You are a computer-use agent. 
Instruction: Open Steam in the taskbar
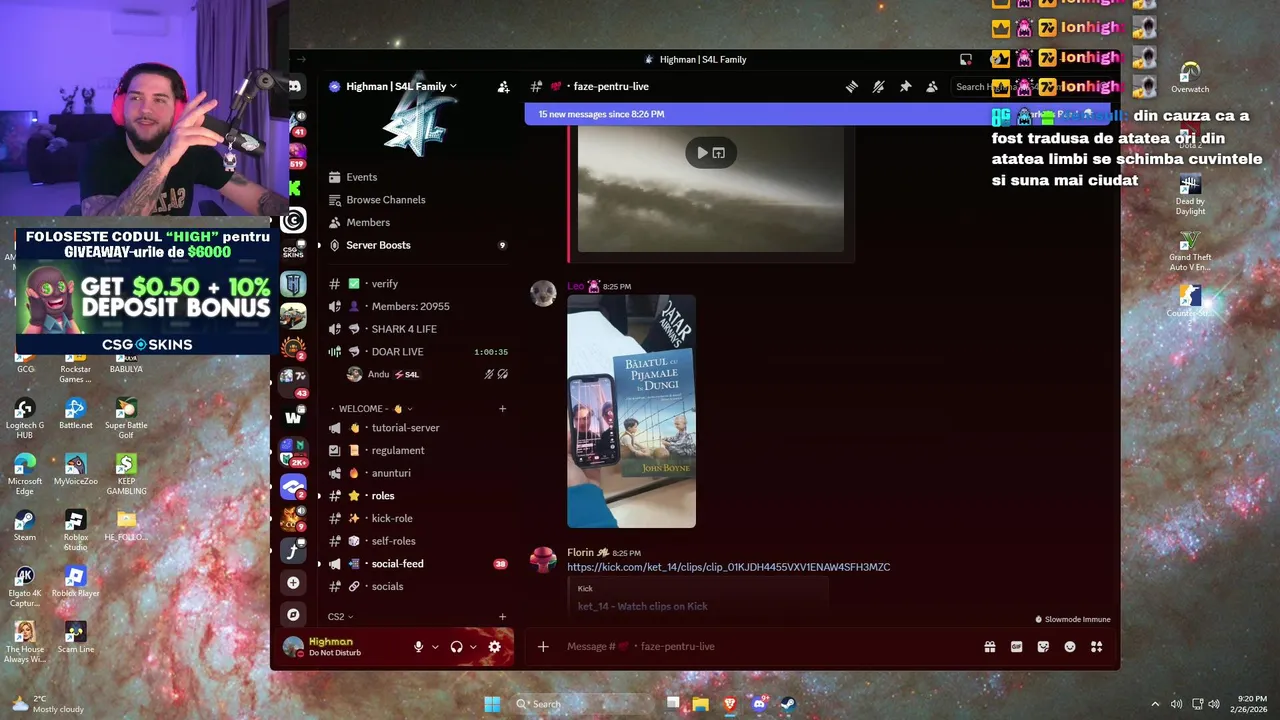pos(788,704)
